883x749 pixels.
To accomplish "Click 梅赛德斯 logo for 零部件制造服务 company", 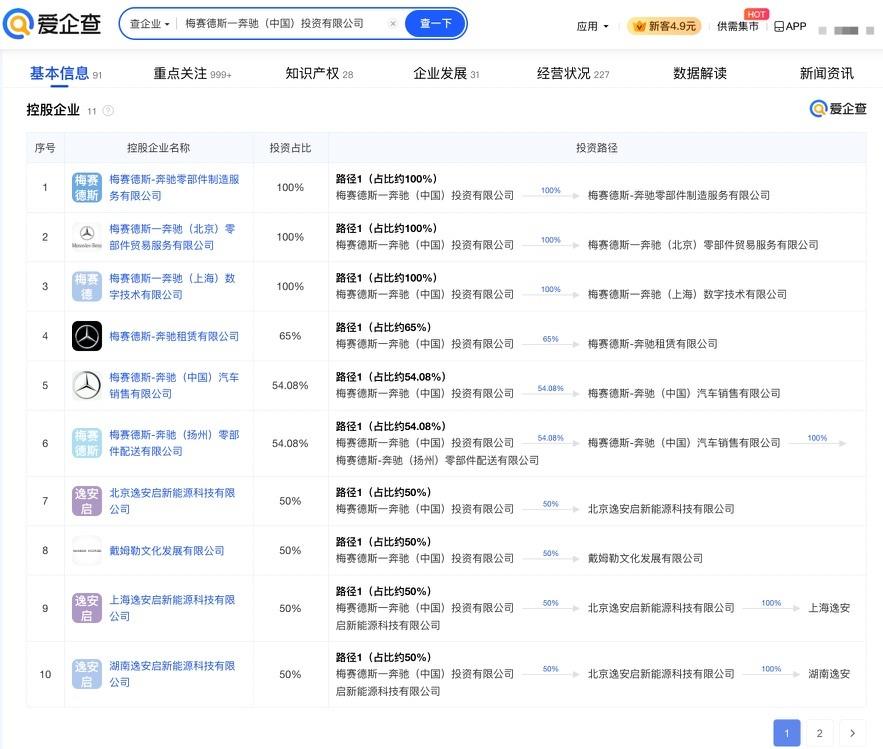I will pyautogui.click(x=87, y=187).
